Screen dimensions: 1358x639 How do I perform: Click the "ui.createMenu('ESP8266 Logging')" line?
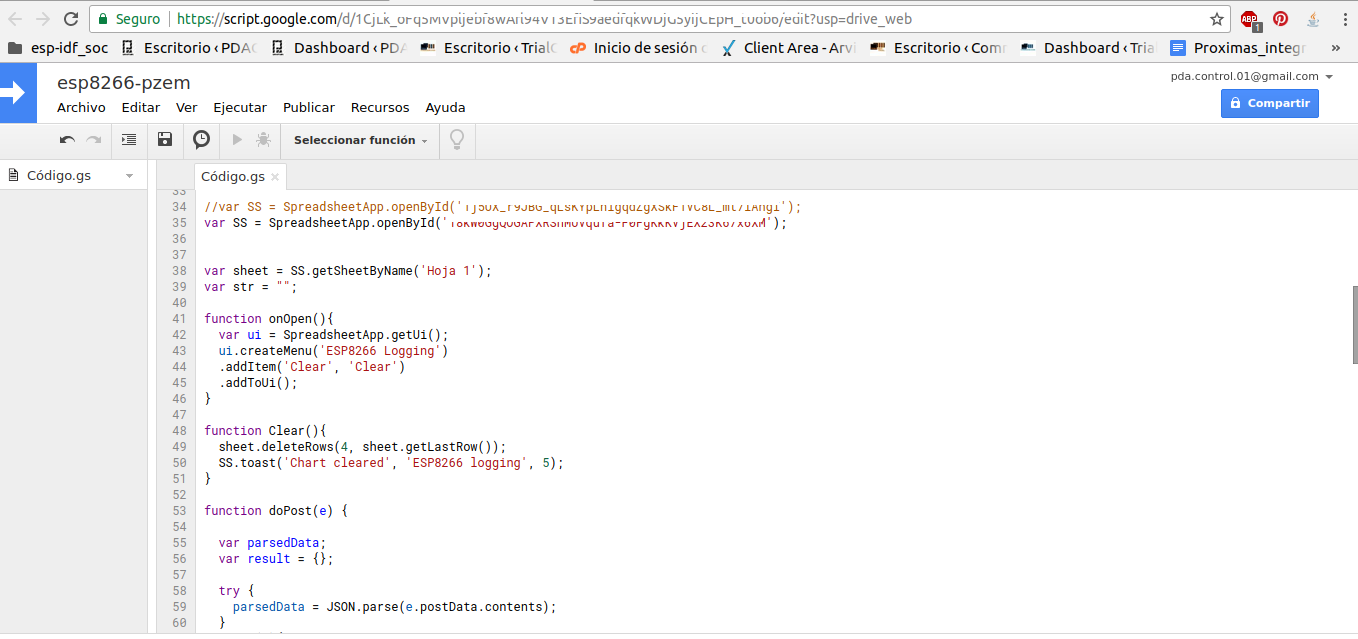[x=333, y=351]
